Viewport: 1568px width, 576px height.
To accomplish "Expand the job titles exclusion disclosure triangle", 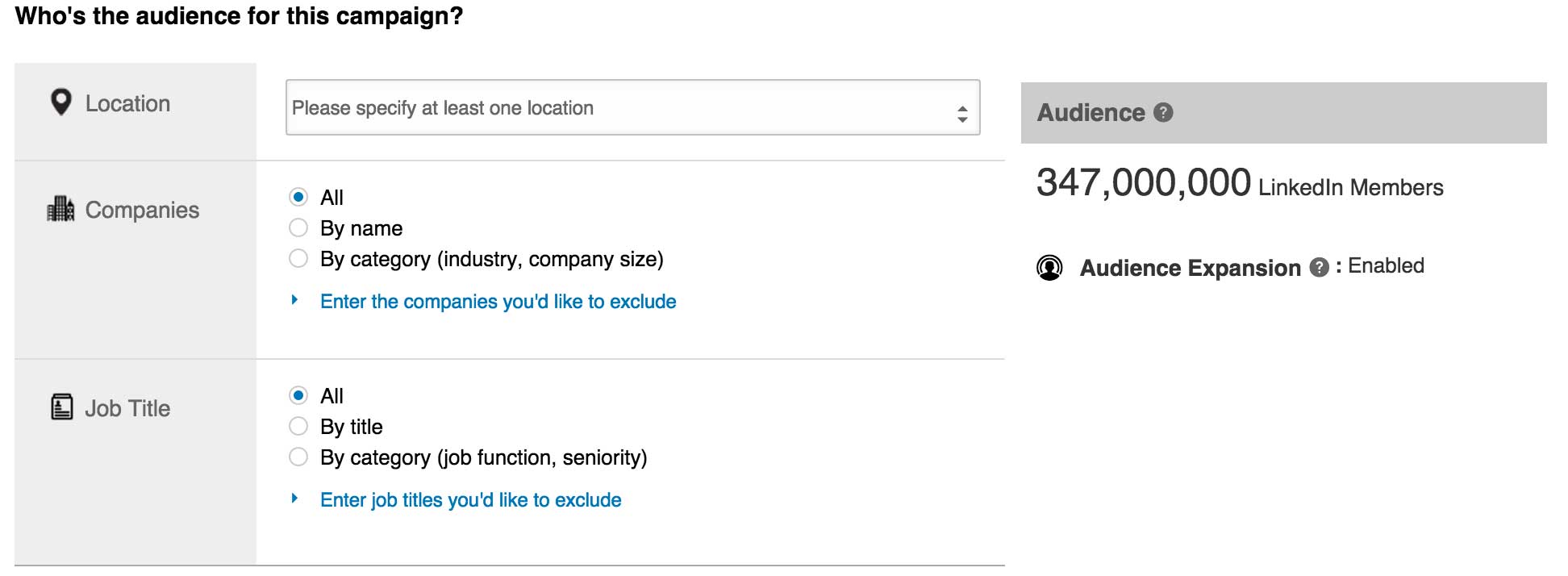I will tap(293, 499).
